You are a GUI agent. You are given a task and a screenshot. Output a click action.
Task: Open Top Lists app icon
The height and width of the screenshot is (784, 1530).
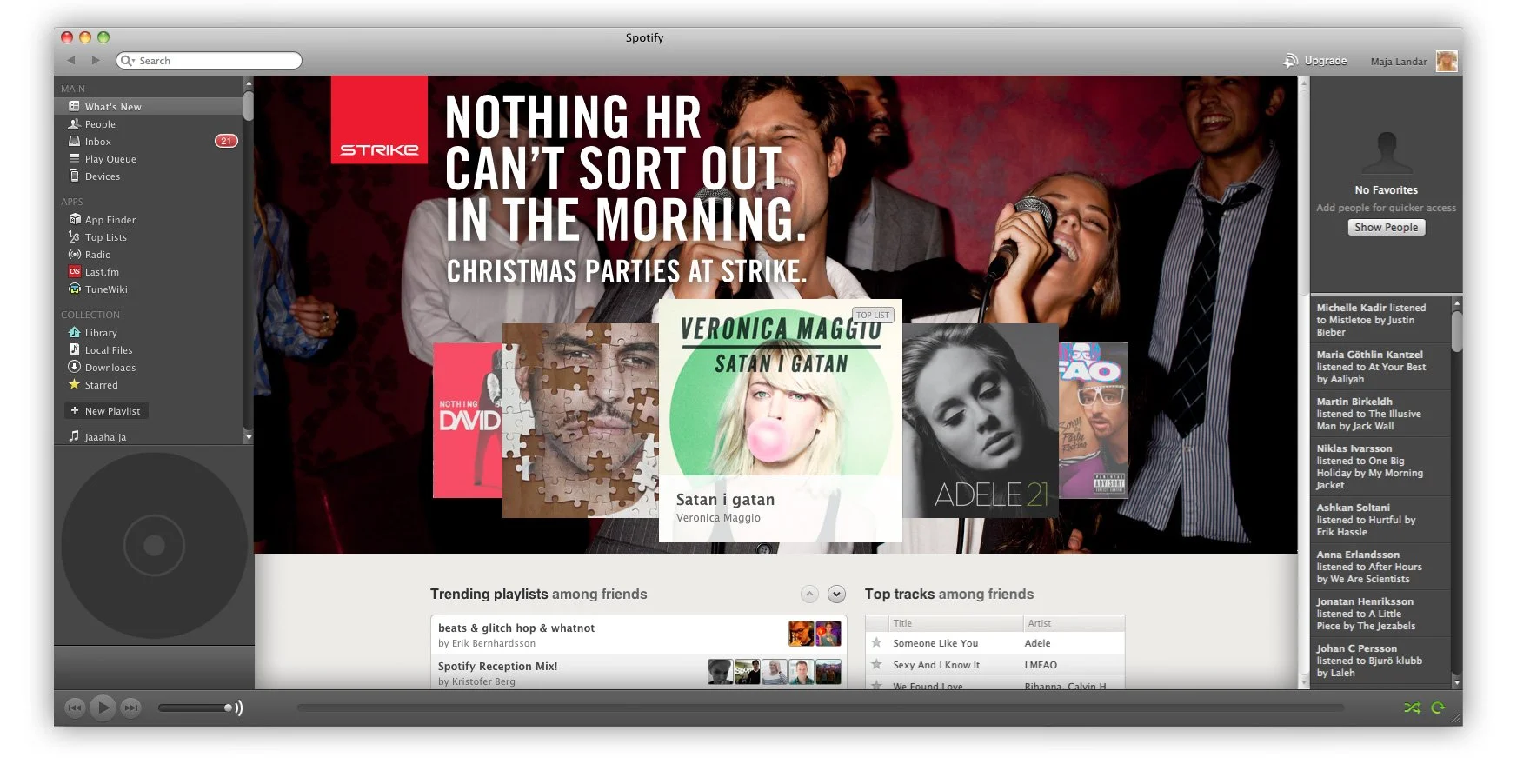(74, 236)
